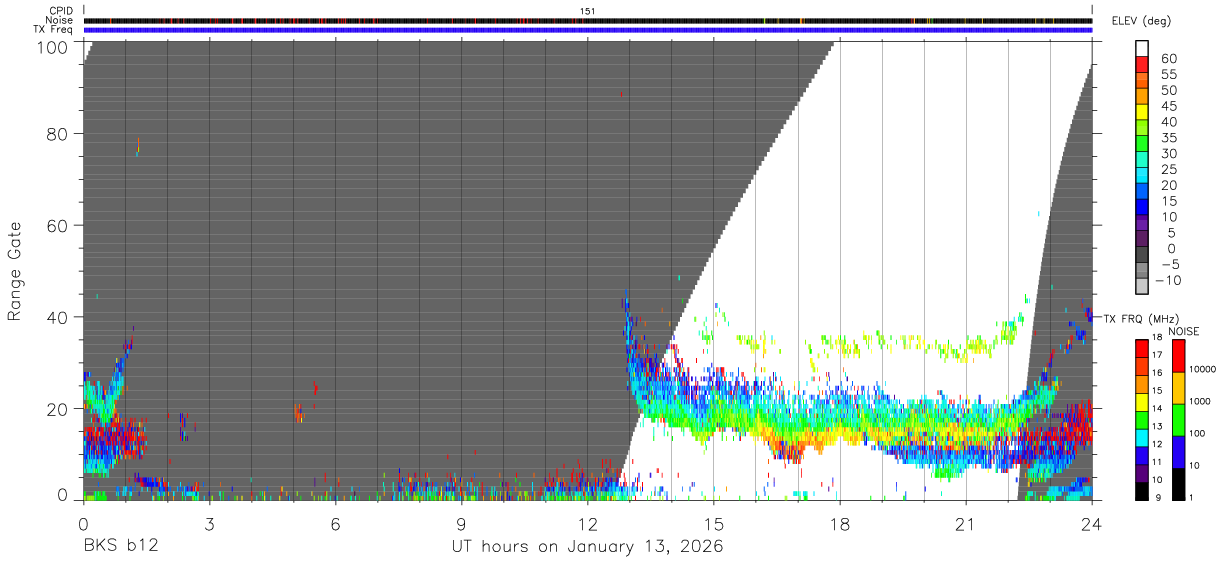This screenshot has height=567, width=1228.
Task: Click the white top segment of ELEV color bar
Action: coord(1142,47)
